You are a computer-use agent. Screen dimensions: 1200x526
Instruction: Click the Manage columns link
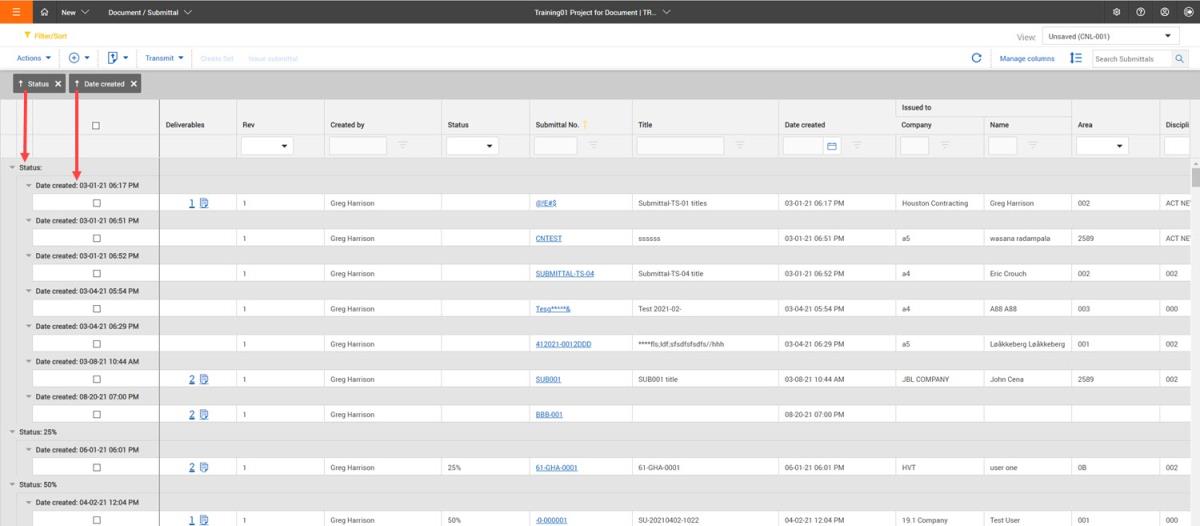click(1027, 59)
